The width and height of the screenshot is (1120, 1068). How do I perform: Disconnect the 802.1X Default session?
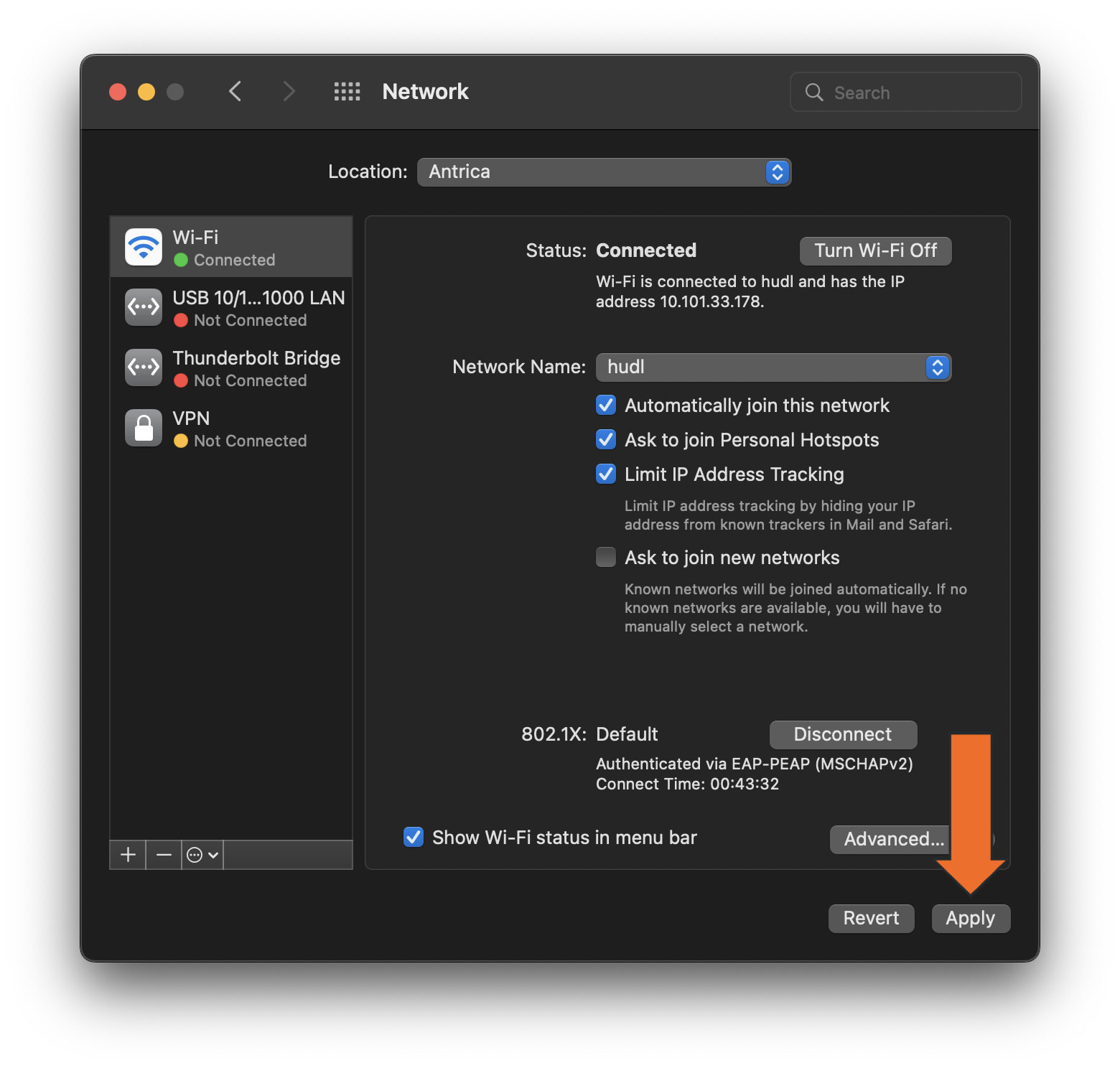[x=843, y=734]
